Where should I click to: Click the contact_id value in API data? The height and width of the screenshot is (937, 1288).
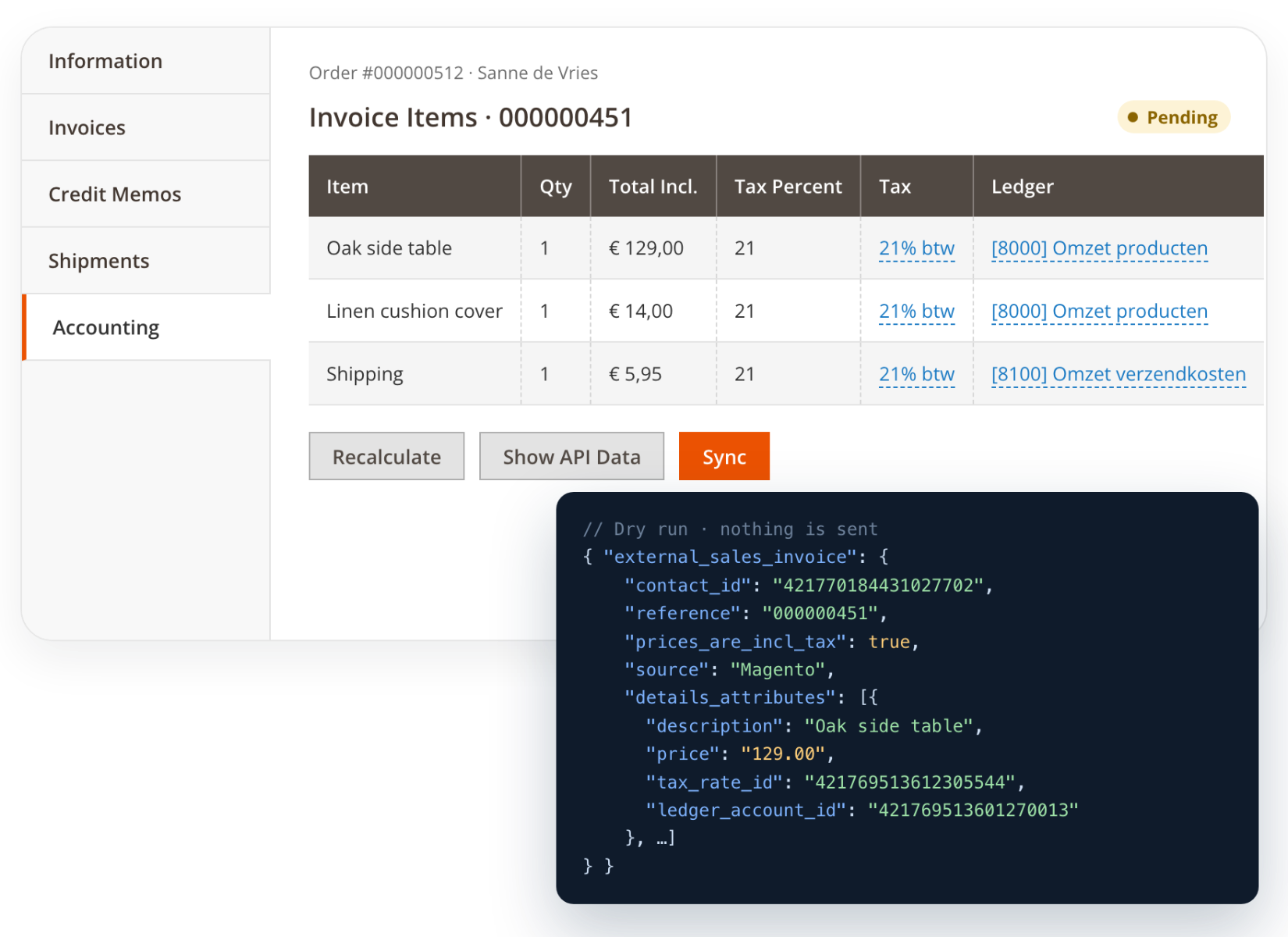click(879, 586)
